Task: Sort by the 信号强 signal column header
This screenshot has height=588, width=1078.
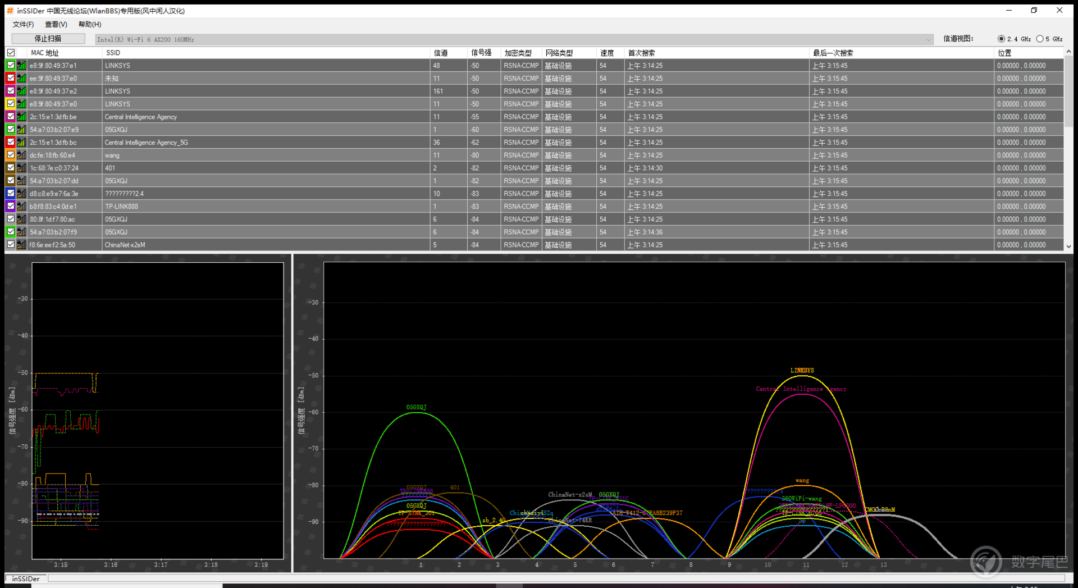Action: [x=483, y=53]
